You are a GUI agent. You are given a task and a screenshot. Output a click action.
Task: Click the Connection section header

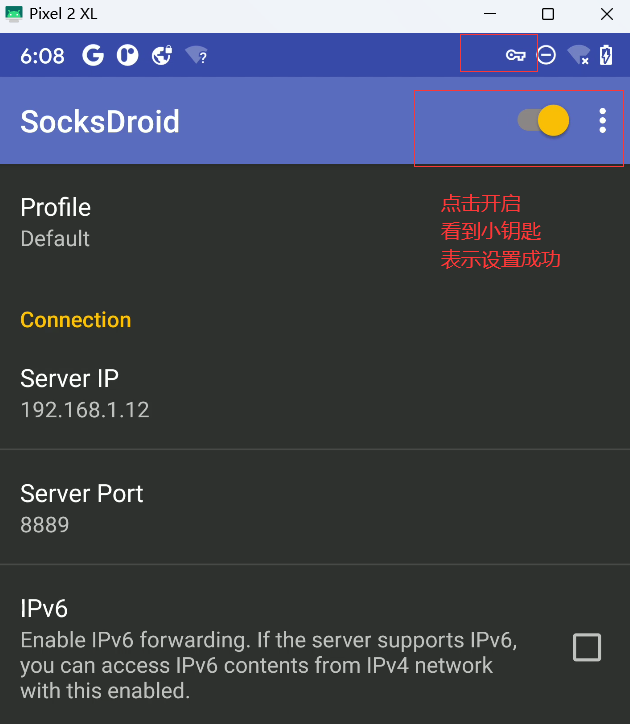76,320
